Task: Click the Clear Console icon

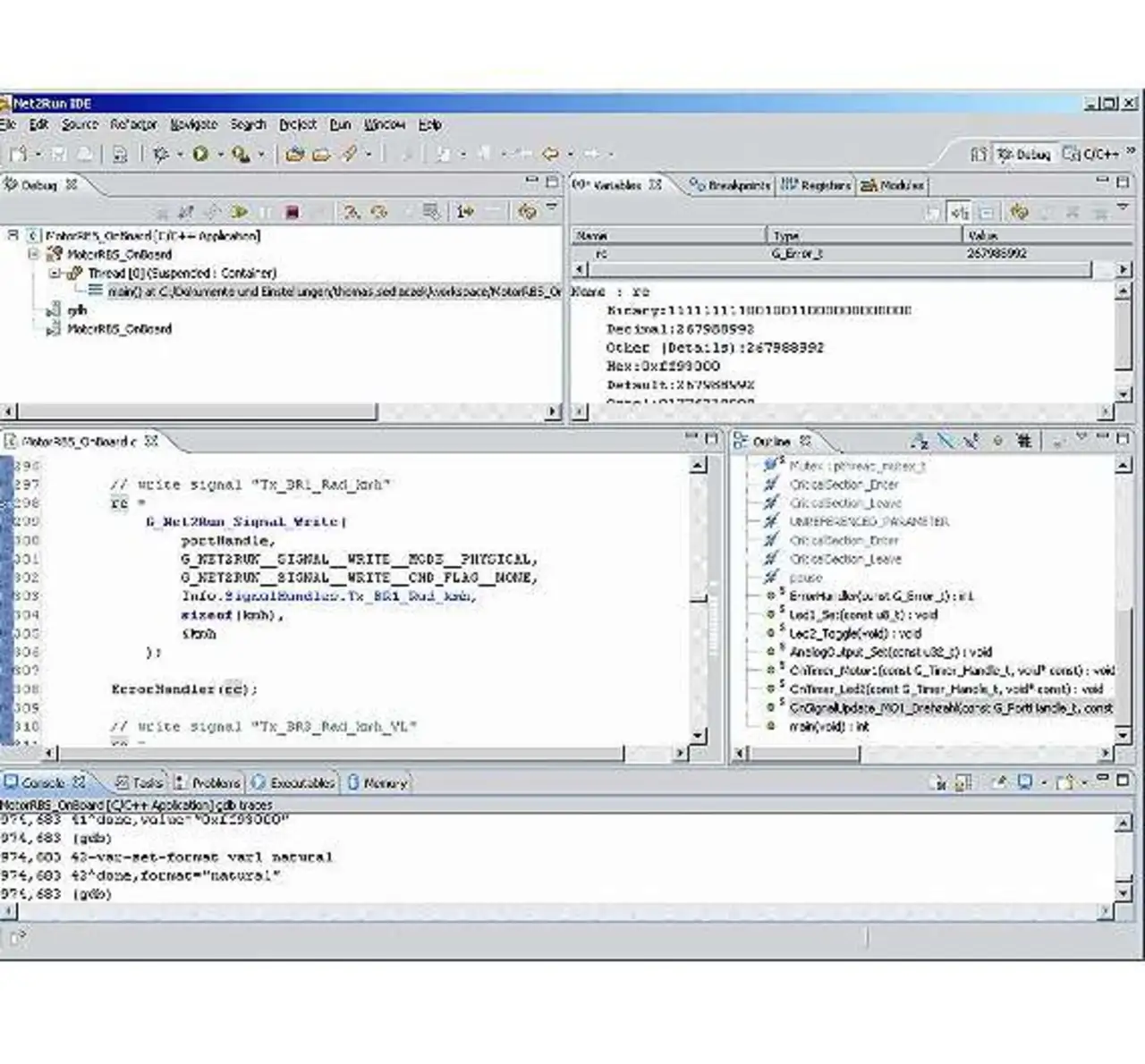Action: click(x=937, y=783)
